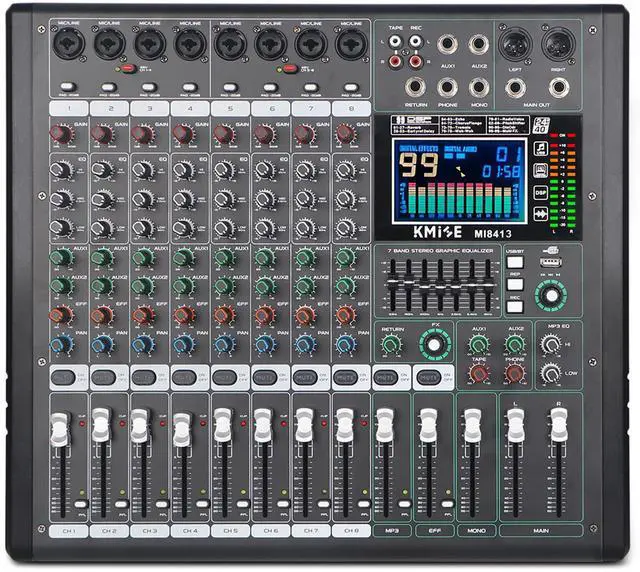The width and height of the screenshot is (640, 572).
Task: Click the RETURN jack socket
Action: coord(416,87)
